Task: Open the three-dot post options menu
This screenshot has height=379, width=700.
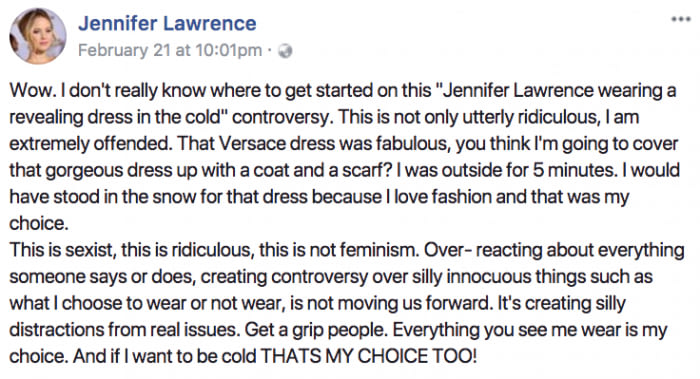Action: [681, 19]
